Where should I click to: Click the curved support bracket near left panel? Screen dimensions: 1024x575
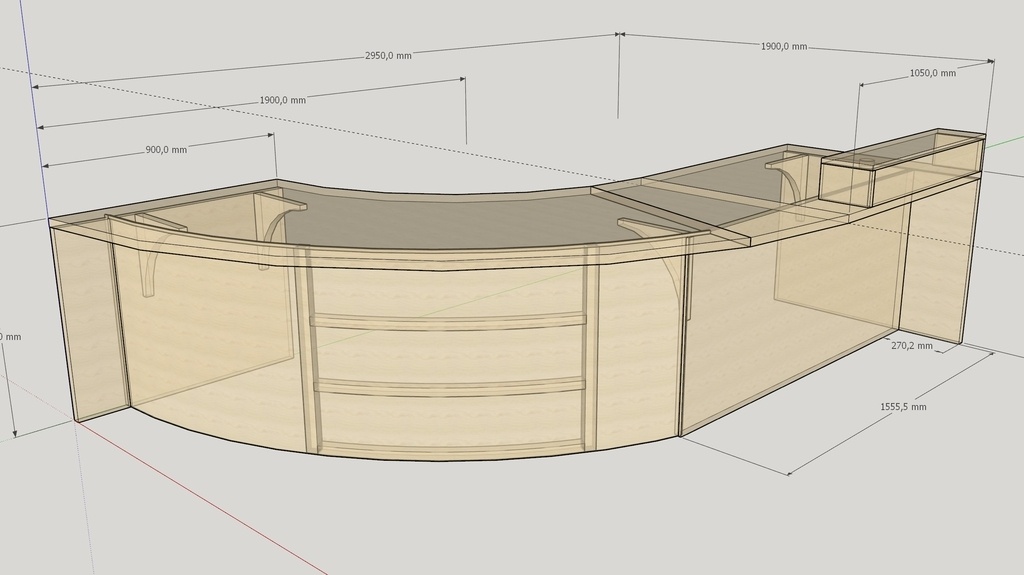click(150, 270)
